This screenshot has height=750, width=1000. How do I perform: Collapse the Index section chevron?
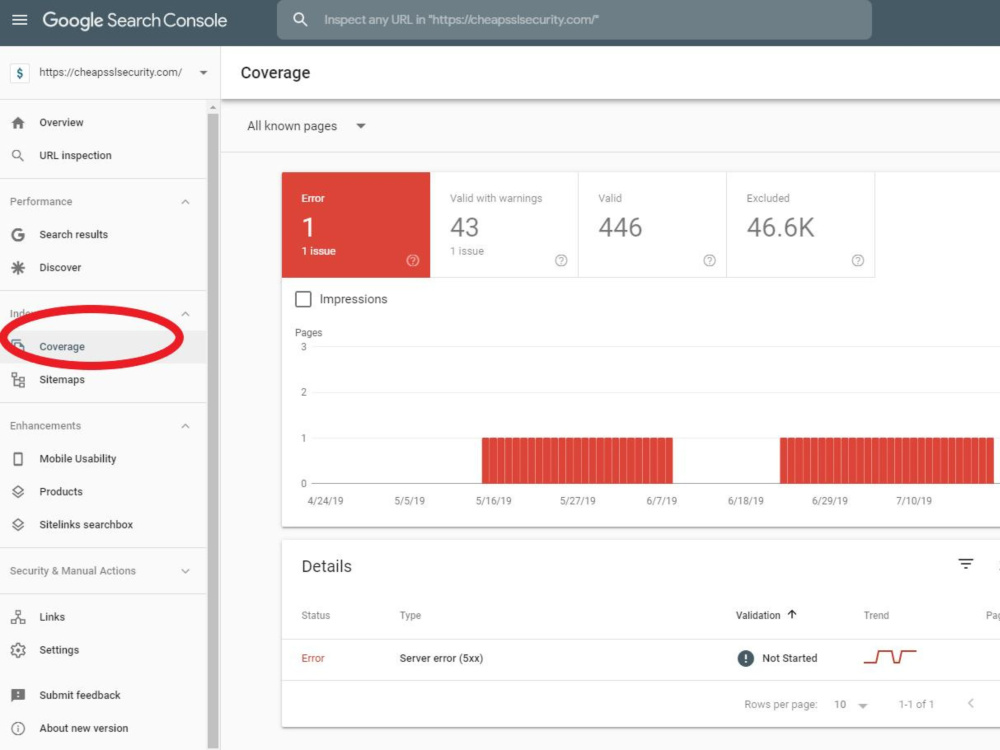point(185,314)
